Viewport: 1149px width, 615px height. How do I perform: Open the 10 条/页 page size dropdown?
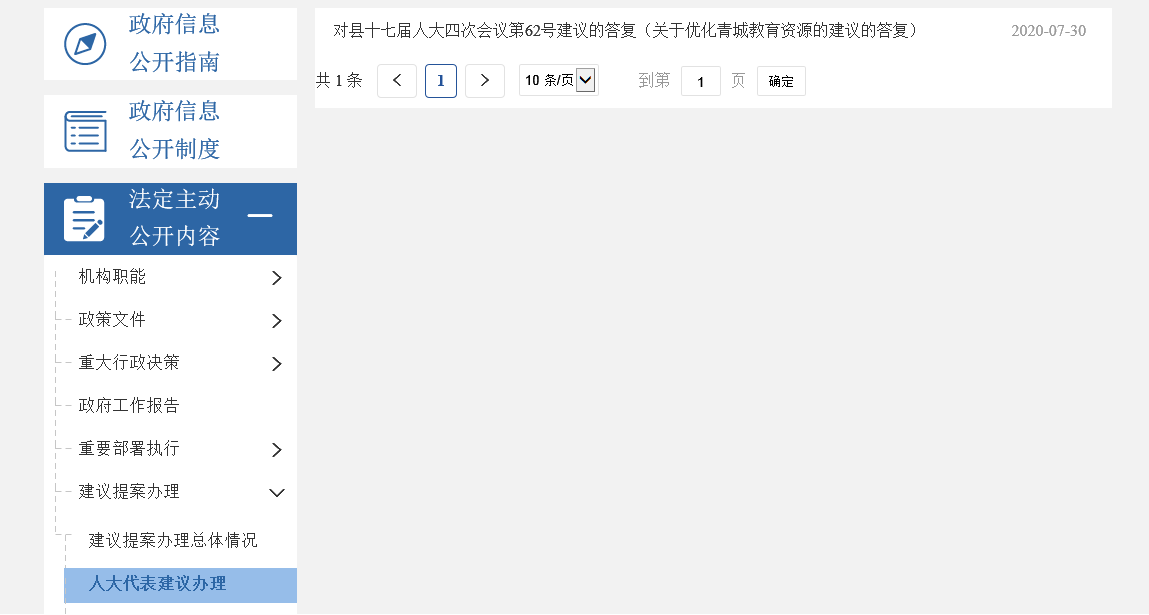(x=558, y=81)
